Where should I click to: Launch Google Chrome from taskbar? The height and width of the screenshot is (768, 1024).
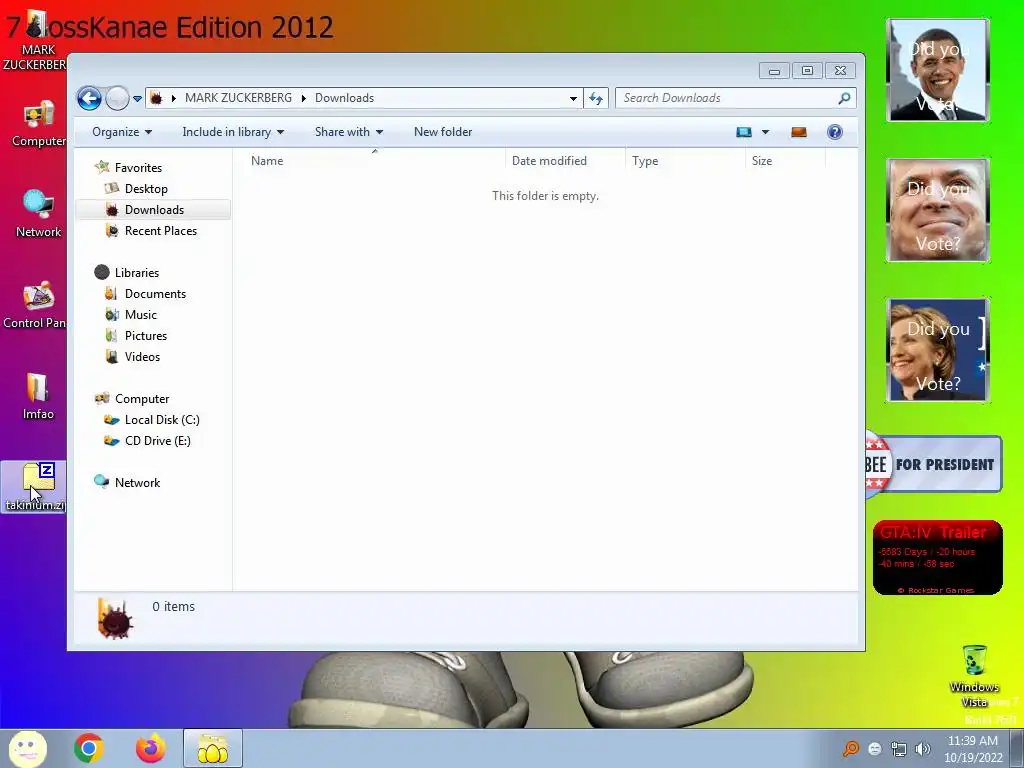(89, 748)
